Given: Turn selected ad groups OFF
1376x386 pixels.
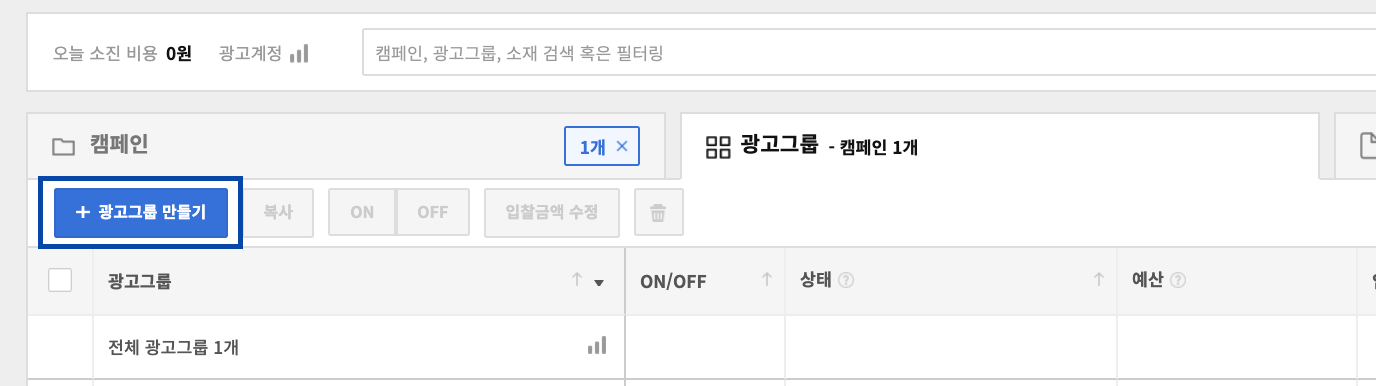Looking at the screenshot, I should point(432,212).
